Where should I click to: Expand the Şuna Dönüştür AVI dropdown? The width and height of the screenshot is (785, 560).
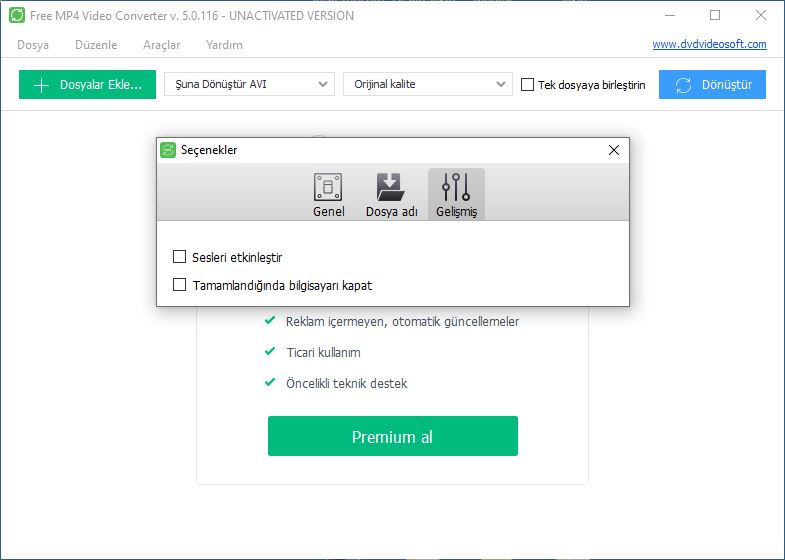point(249,84)
